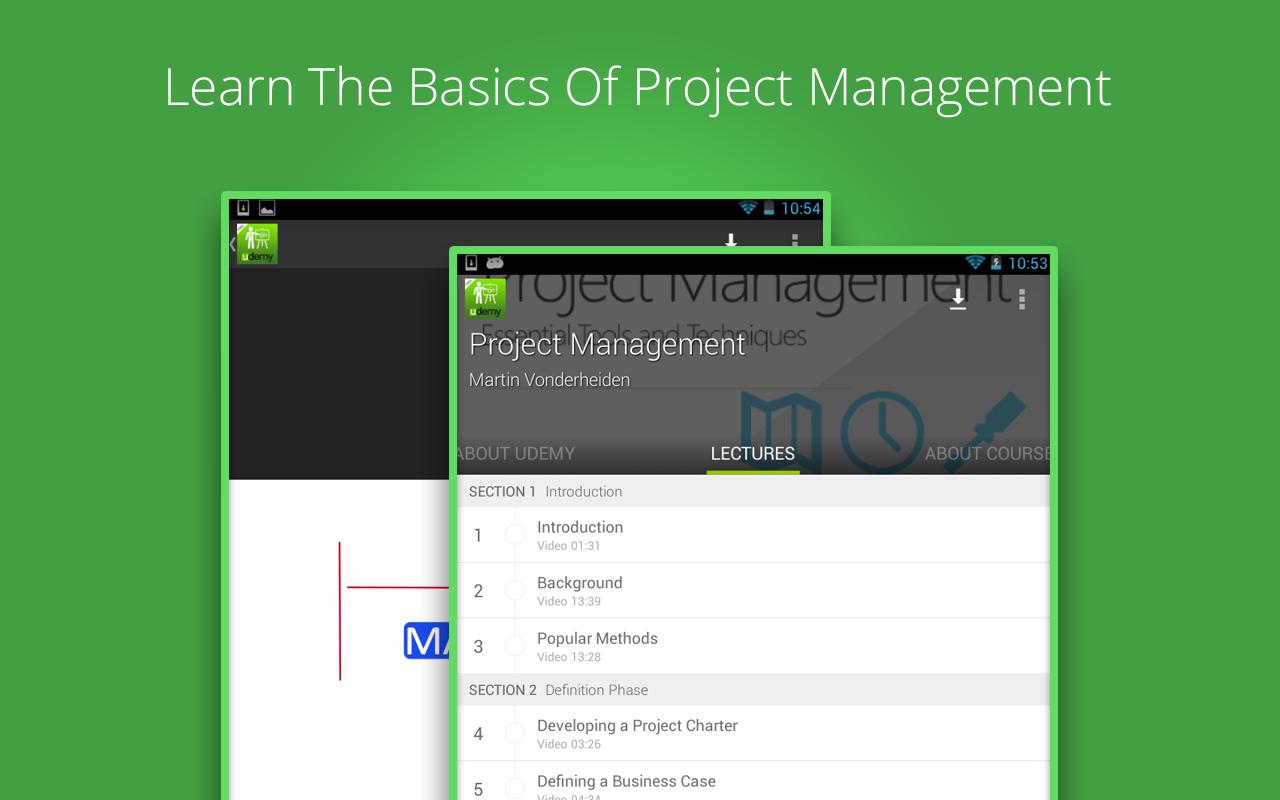This screenshot has width=1280, height=800.
Task: Tap Martin Vonderheiden instructor name
Action: tap(549, 380)
